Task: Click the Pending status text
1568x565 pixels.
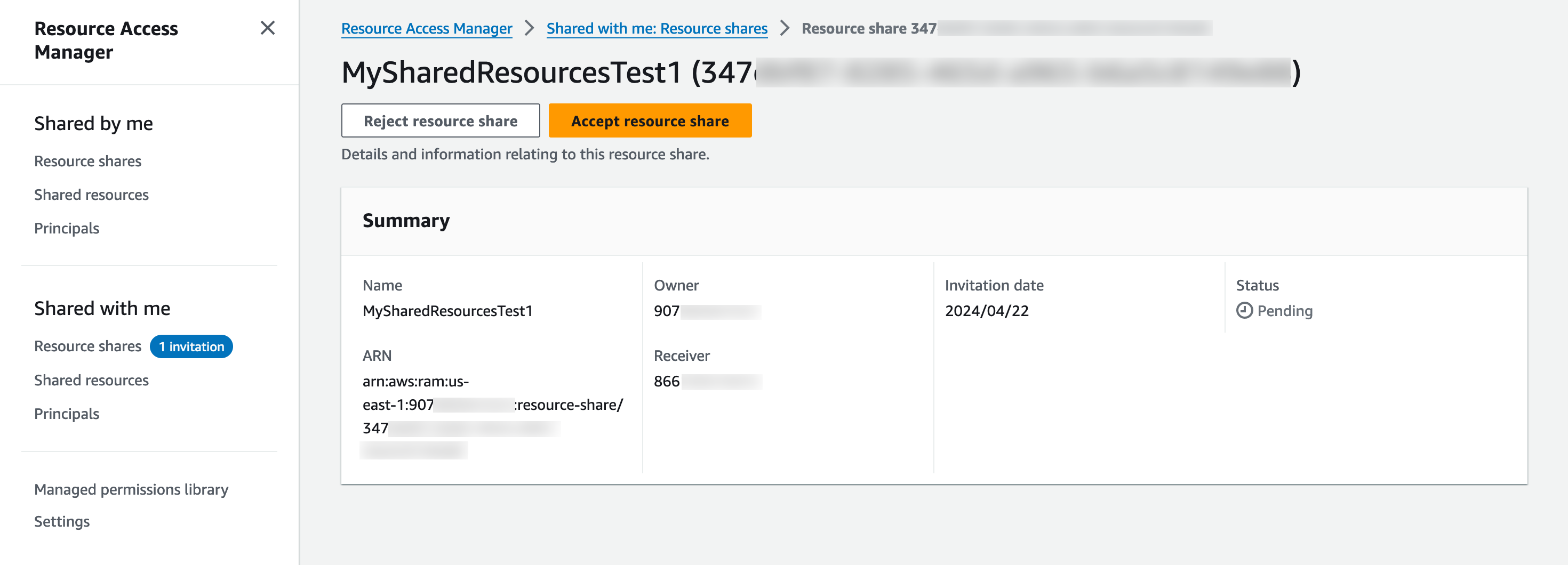Action: pos(1285,311)
